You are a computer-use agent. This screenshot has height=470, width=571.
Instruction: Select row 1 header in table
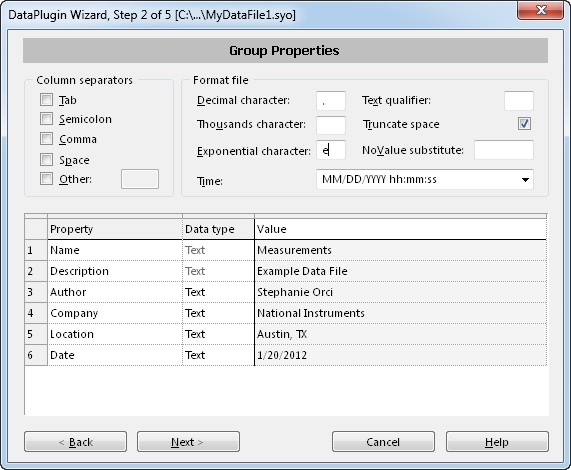36,250
